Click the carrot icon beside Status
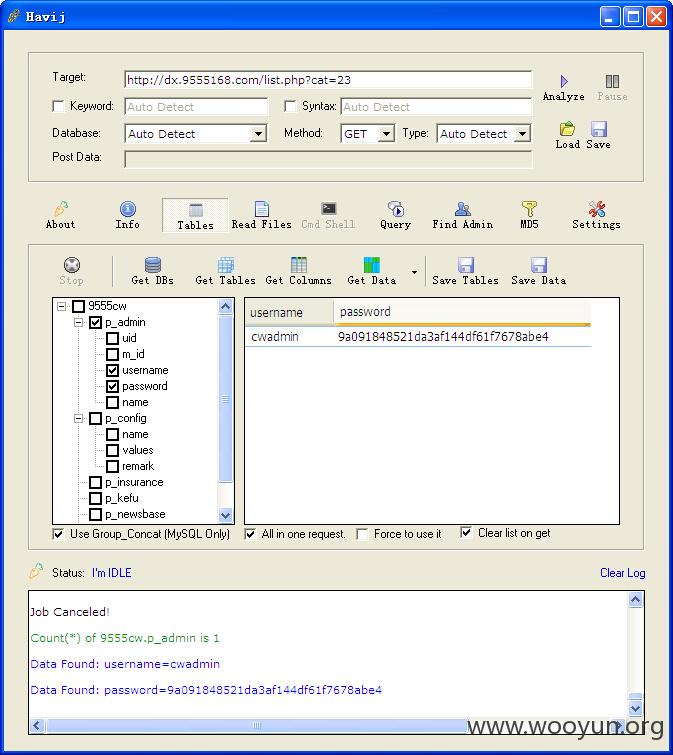 (x=36, y=571)
